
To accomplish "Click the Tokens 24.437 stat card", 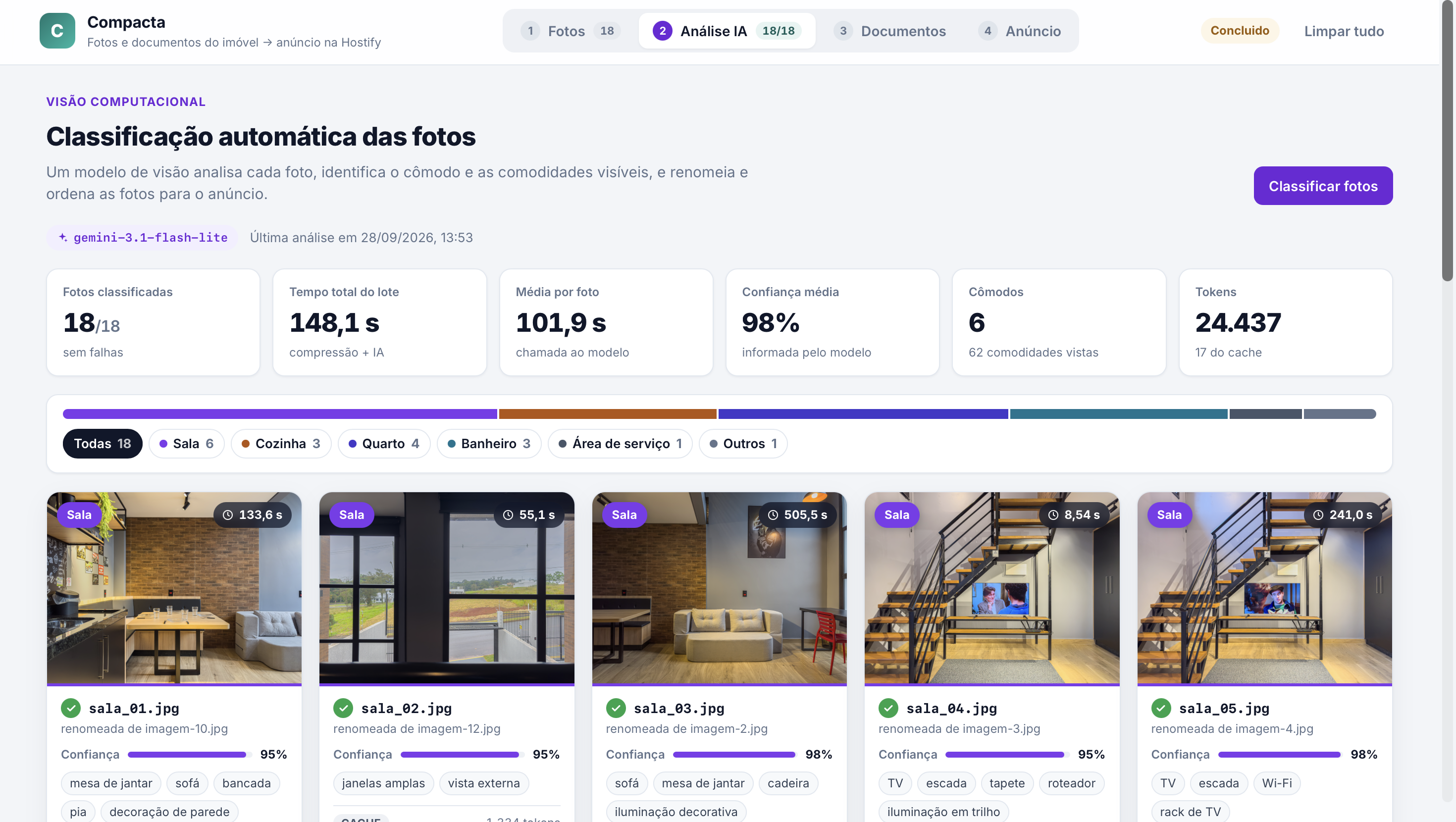I will click(1285, 322).
